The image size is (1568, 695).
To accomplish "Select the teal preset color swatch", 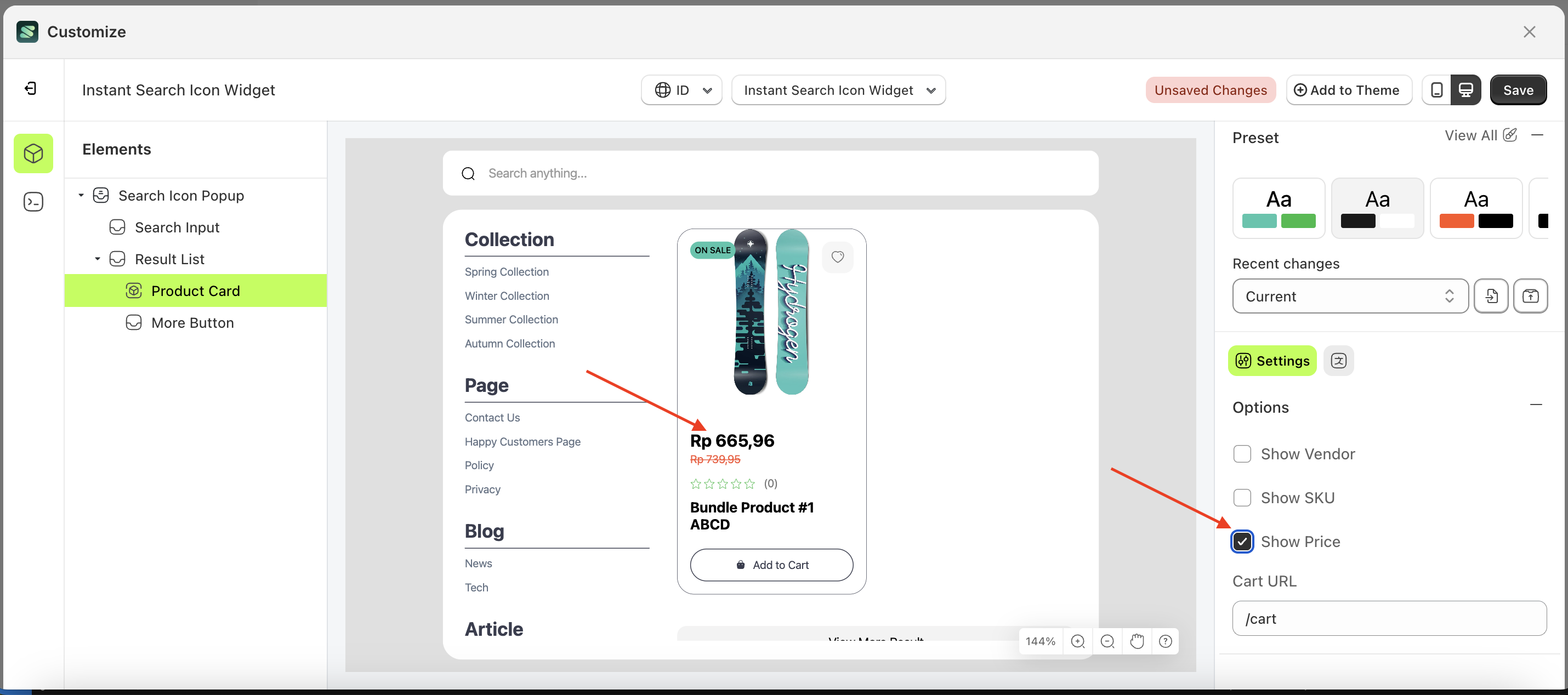I will tap(1279, 208).
